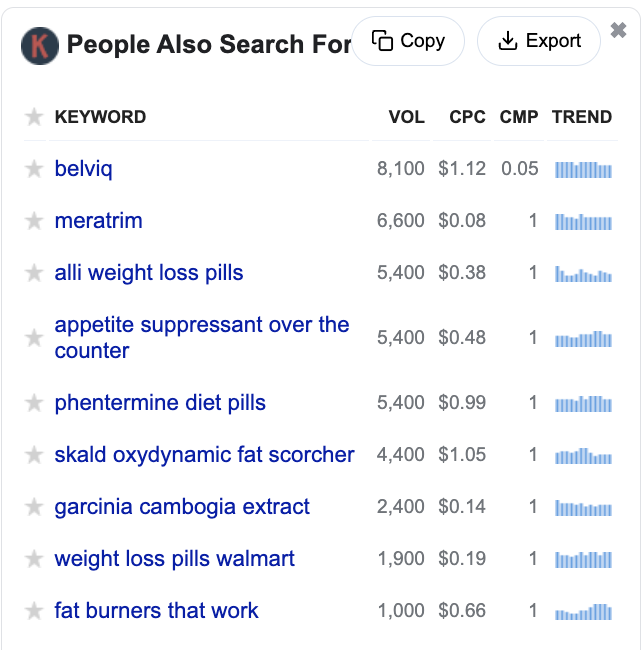Viewport: 644px width, 650px height.
Task: Star the skald oxydynamic fat scorcher row
Action: 34,455
